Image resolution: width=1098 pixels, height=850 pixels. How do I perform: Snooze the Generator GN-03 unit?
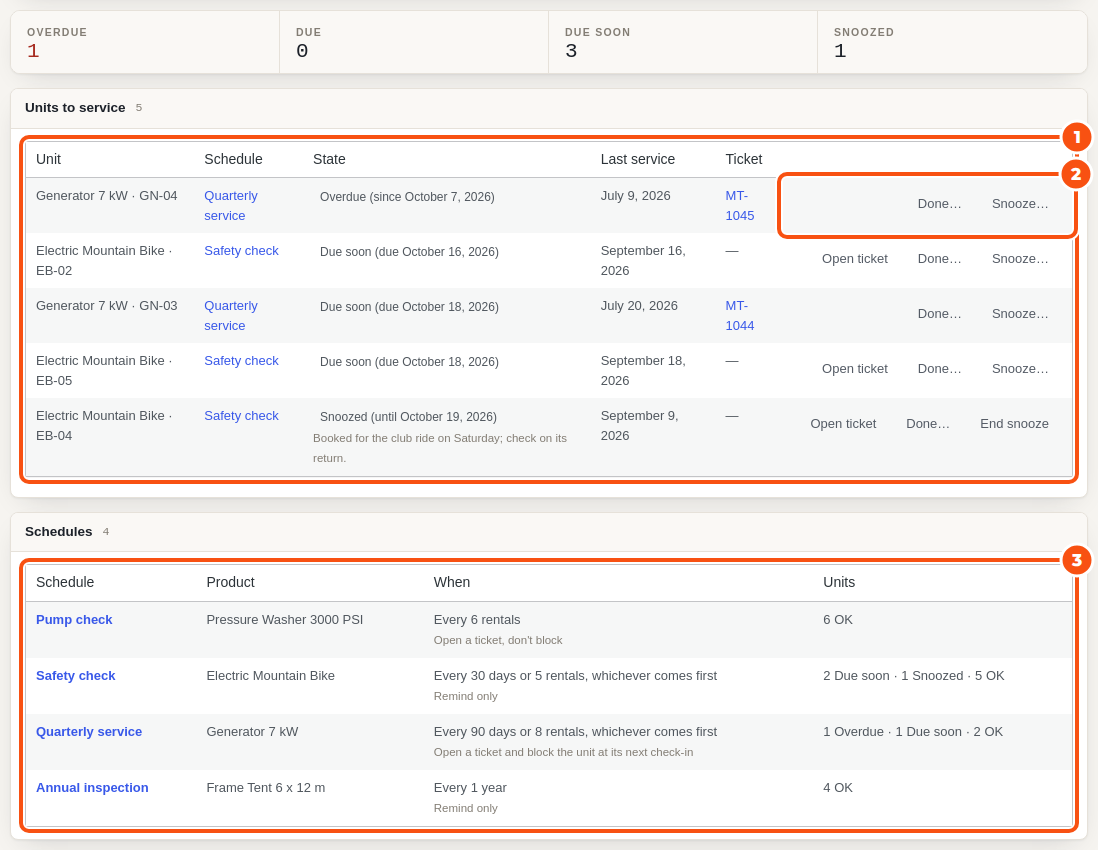coord(1020,314)
